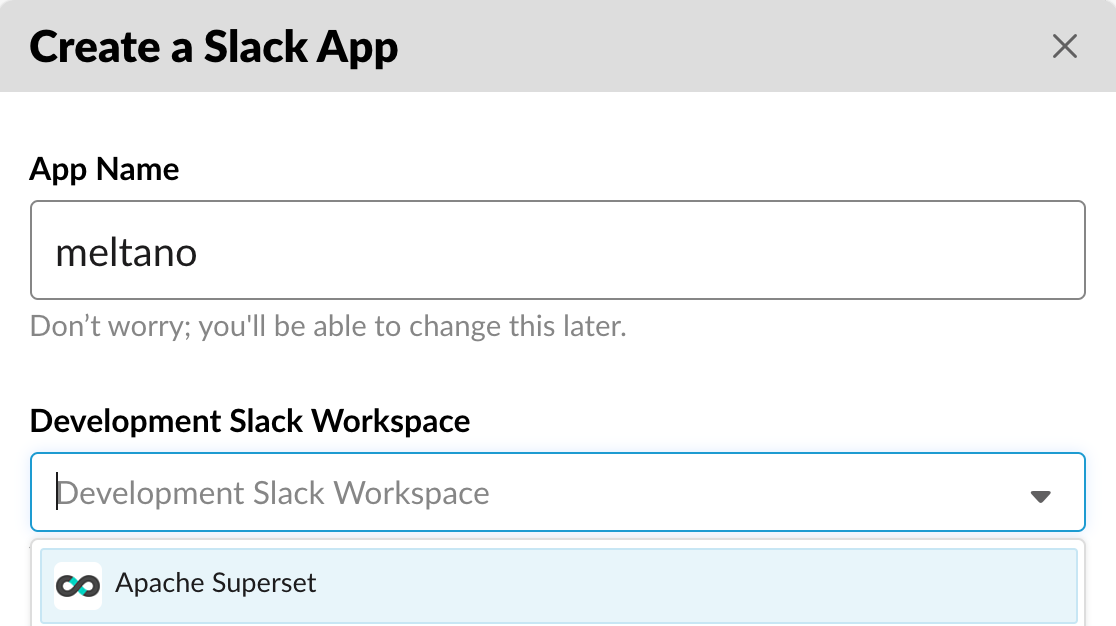Screen dimensions: 1116x626
Task: Select the infinity-shaped Superset icon in the dropdown list
Action: [x=78, y=586]
